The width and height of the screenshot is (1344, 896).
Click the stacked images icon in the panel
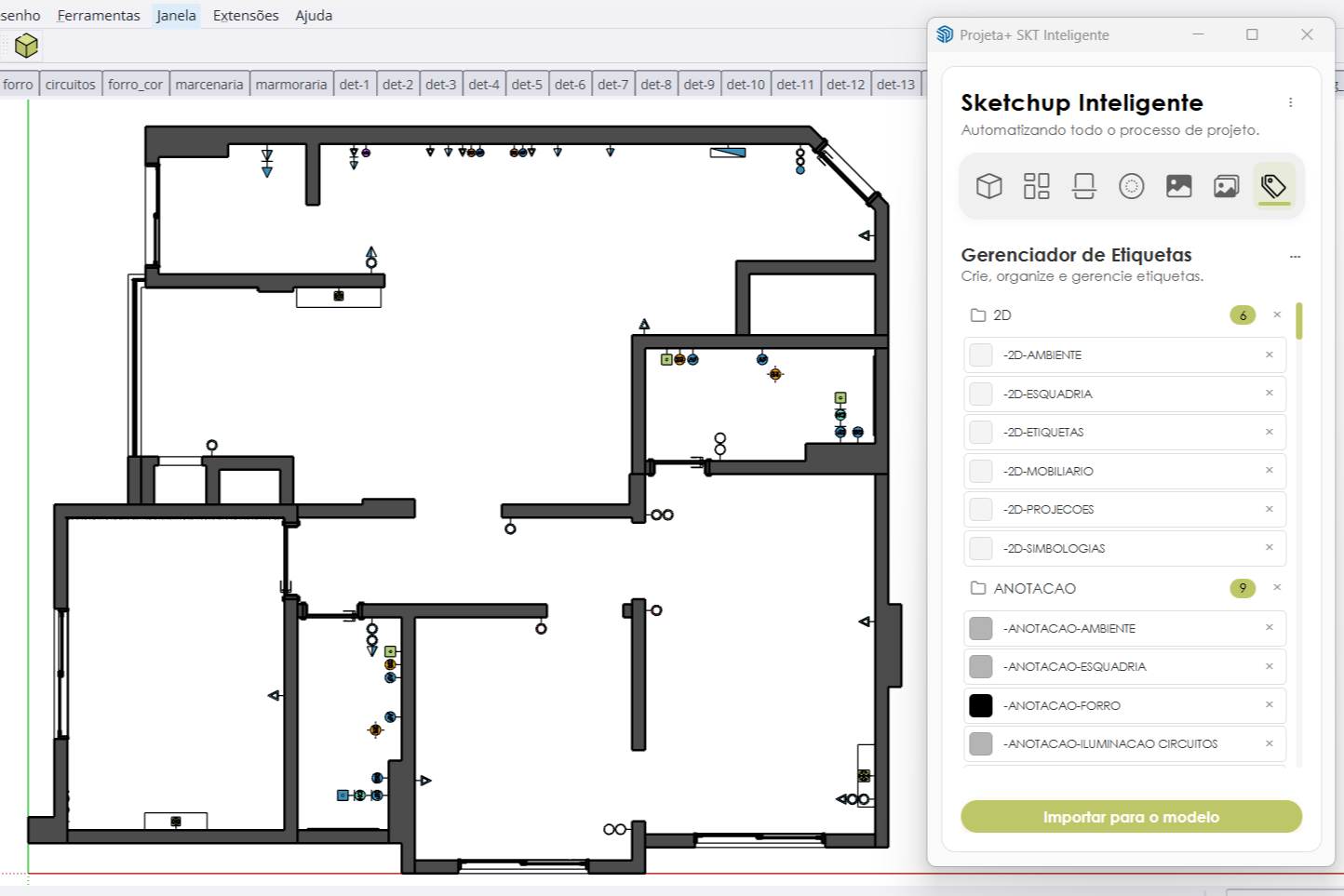[x=1226, y=185]
